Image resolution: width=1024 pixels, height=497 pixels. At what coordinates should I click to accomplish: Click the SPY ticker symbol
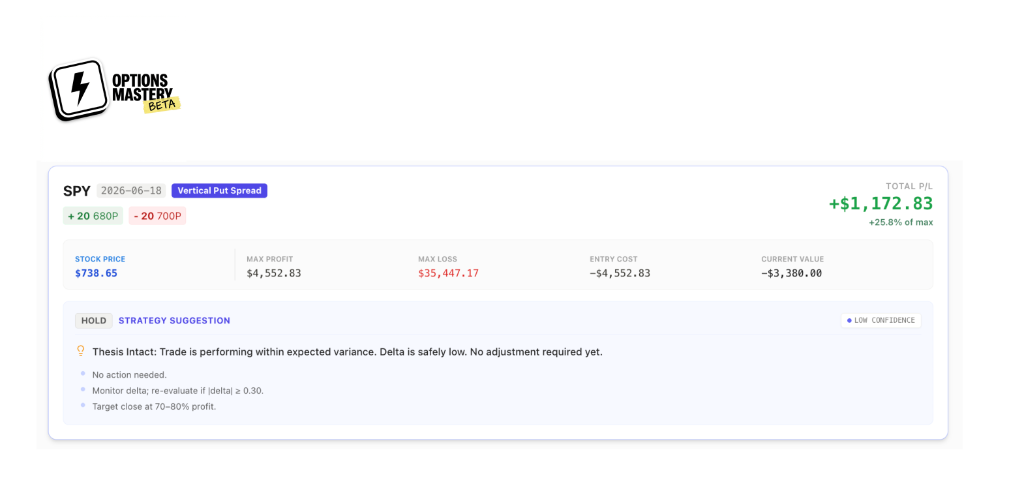pos(77,191)
